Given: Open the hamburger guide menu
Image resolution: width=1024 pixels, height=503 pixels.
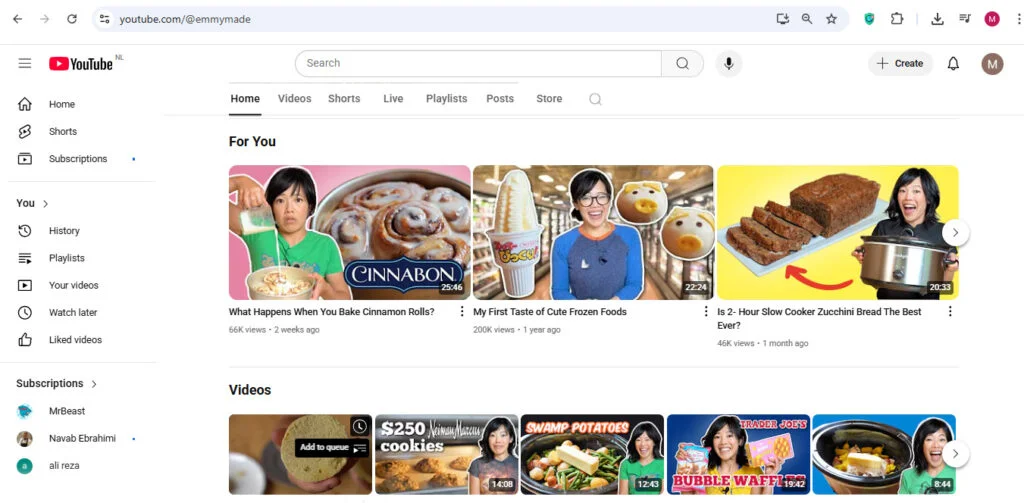Looking at the screenshot, I should [x=25, y=63].
